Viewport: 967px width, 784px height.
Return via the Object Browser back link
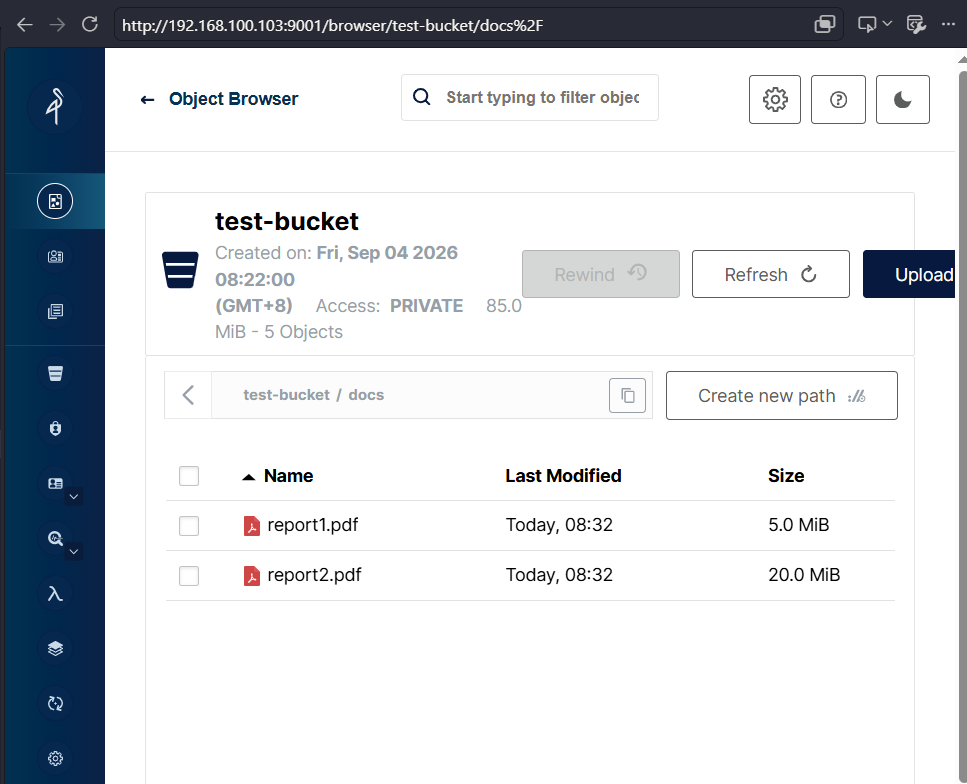pos(219,99)
